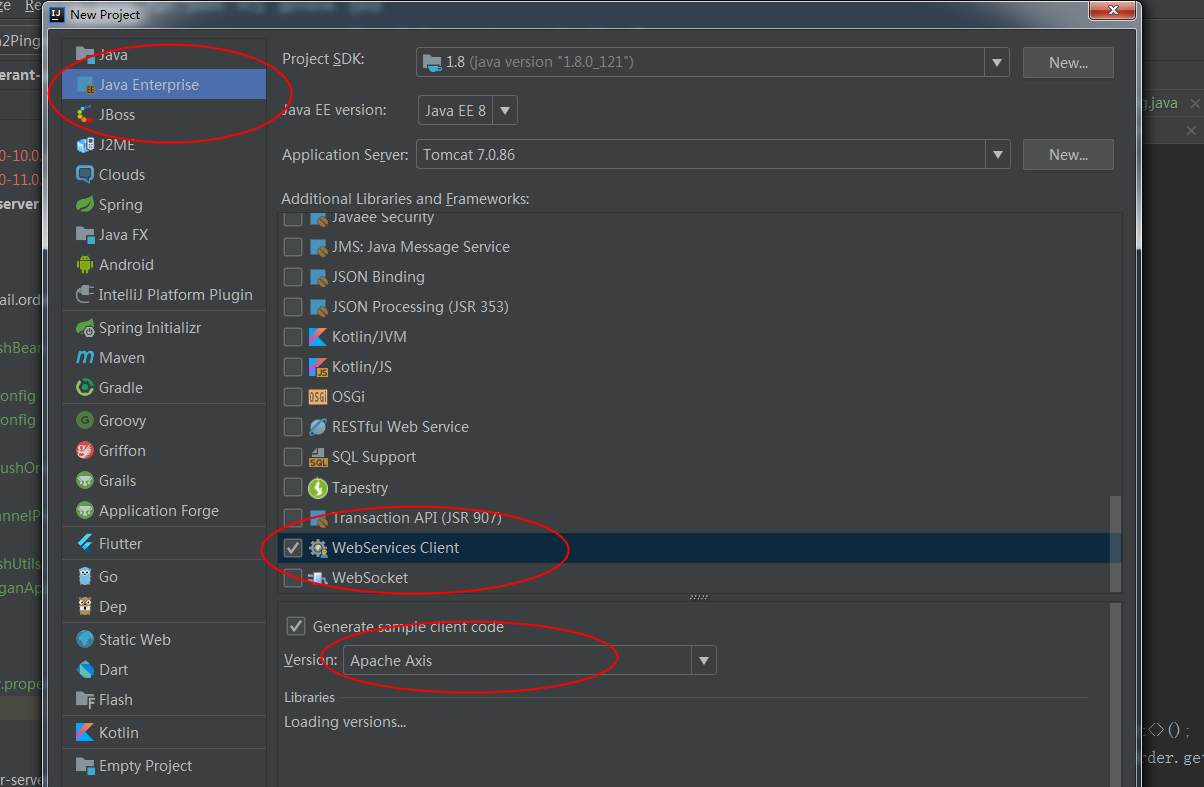
Task: Click the splitter grip below frameworks list
Action: [699, 597]
